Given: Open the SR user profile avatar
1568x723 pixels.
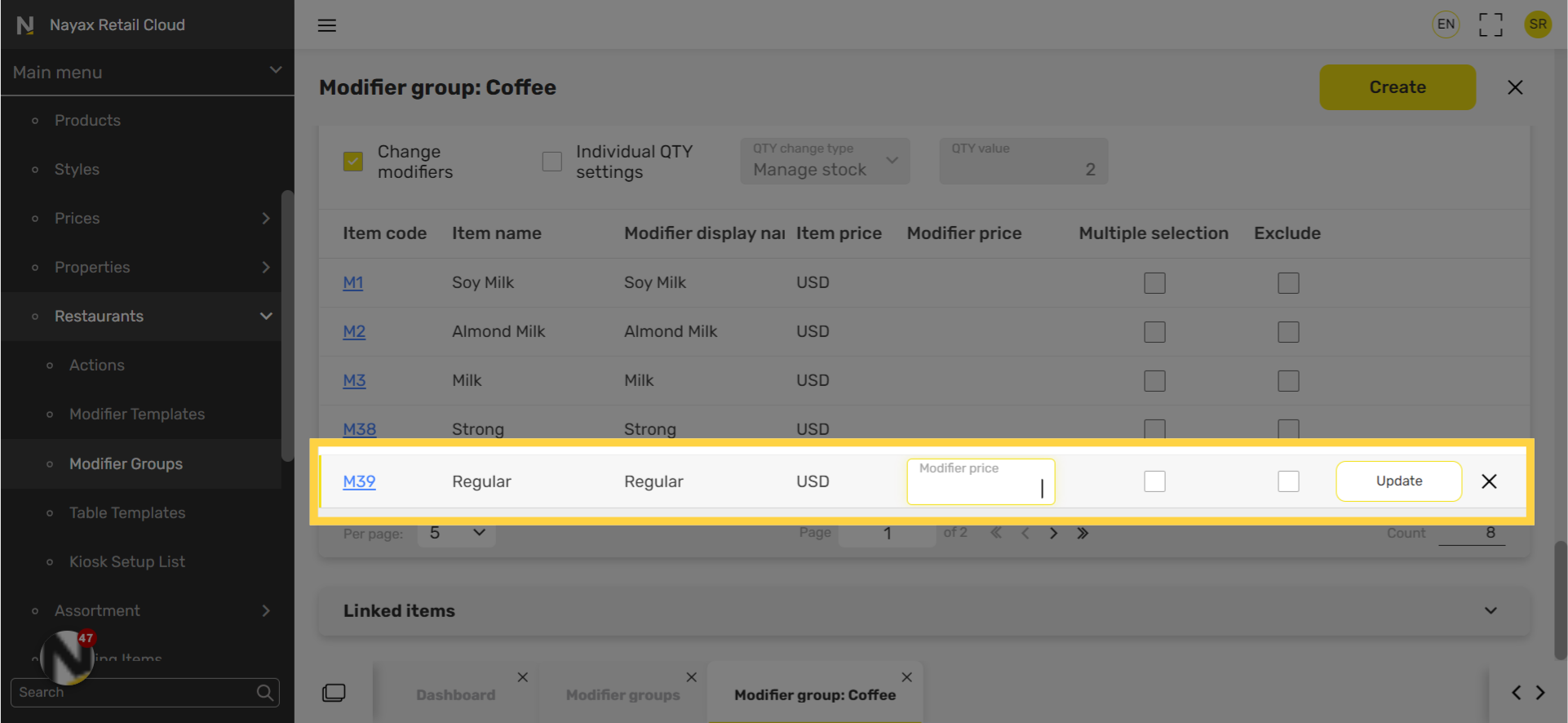Looking at the screenshot, I should [x=1538, y=24].
